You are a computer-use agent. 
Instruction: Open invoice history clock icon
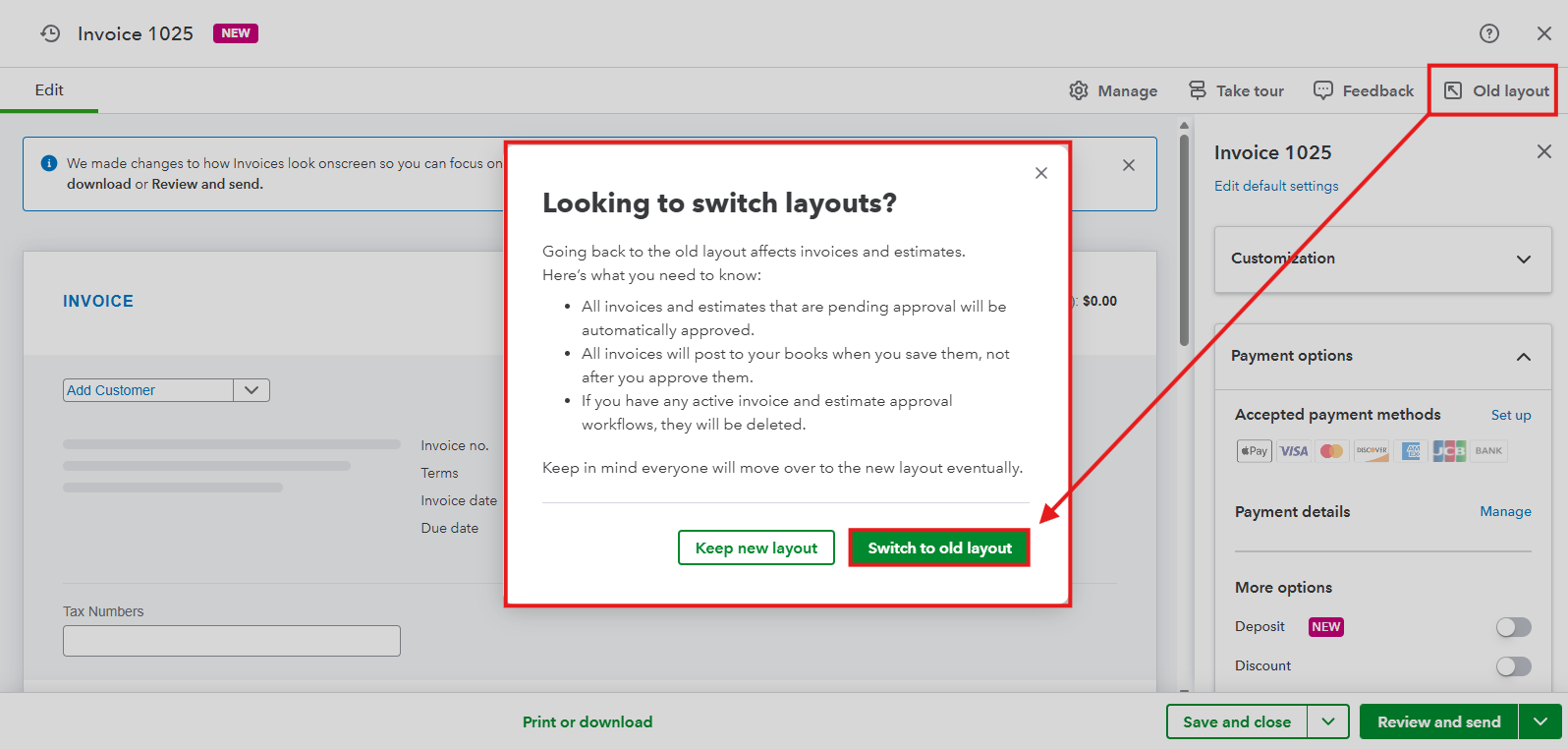tap(50, 33)
